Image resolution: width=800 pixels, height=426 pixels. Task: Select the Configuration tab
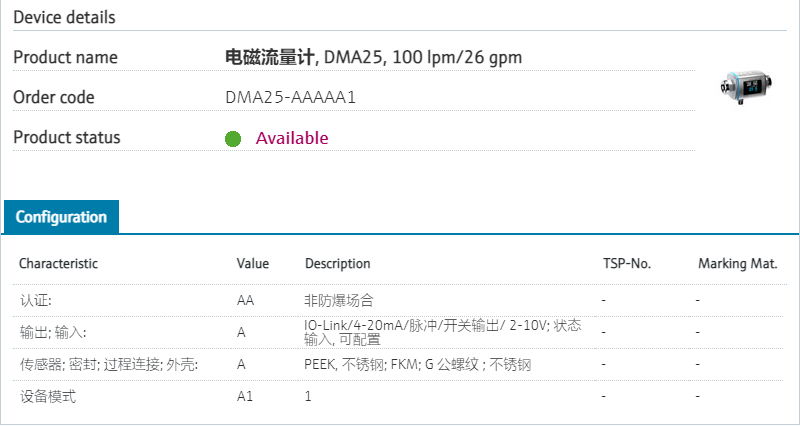tap(61, 216)
